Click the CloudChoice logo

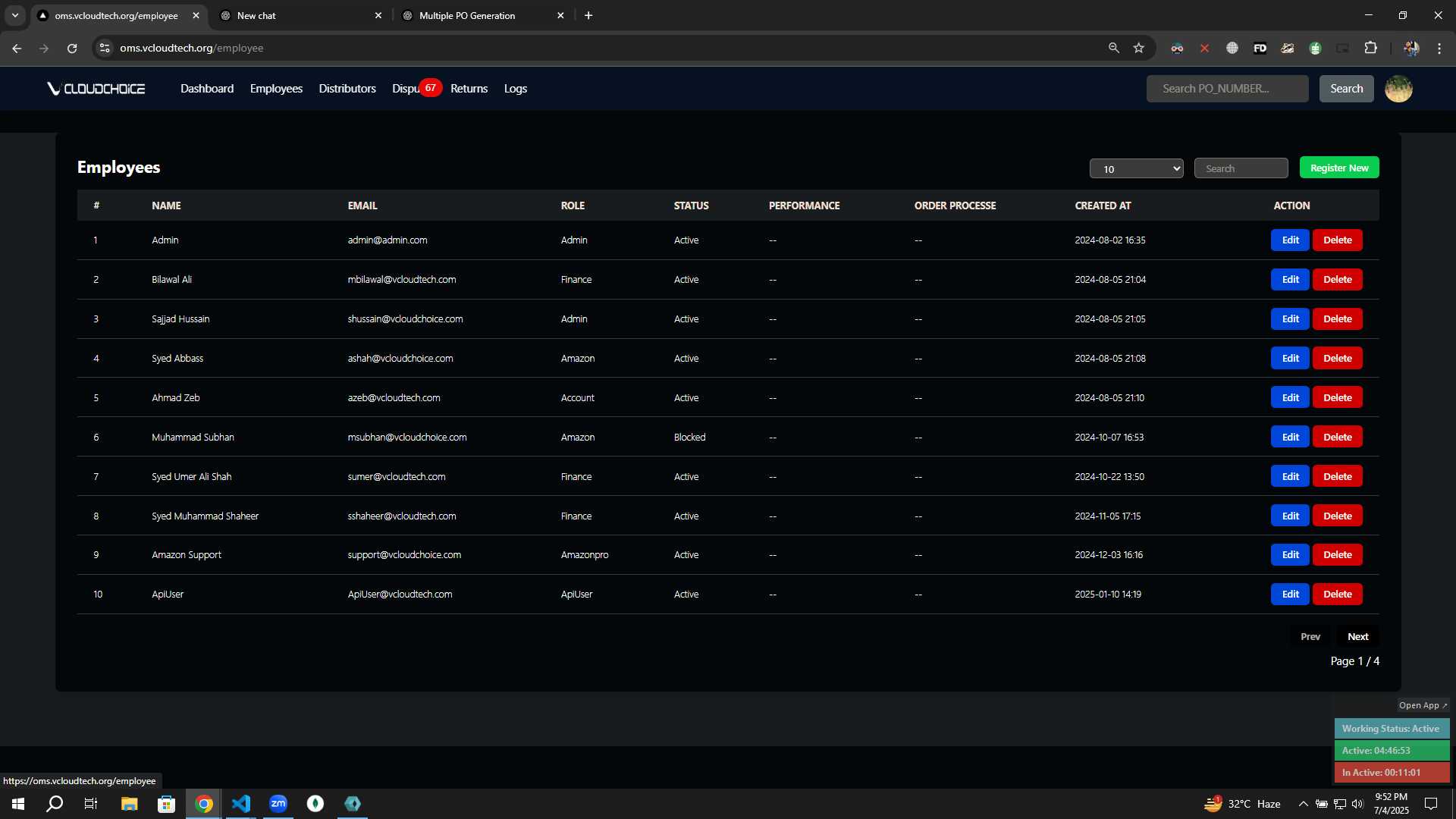(96, 89)
